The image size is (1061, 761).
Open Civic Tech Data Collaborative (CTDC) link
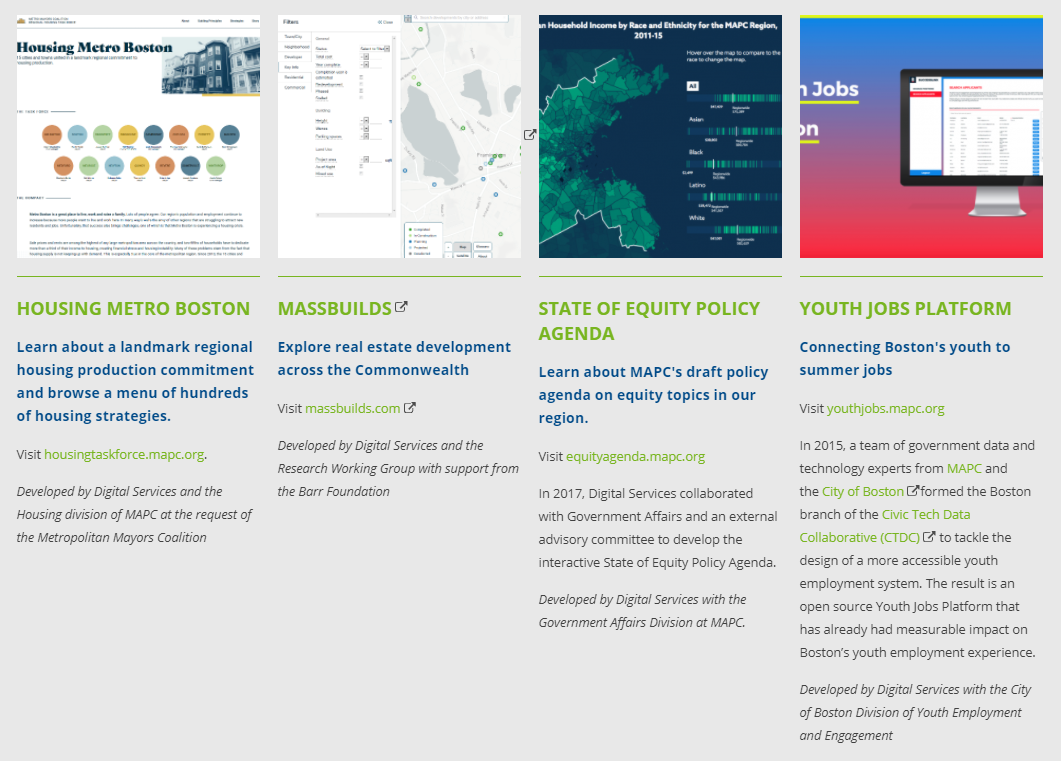tap(885, 526)
